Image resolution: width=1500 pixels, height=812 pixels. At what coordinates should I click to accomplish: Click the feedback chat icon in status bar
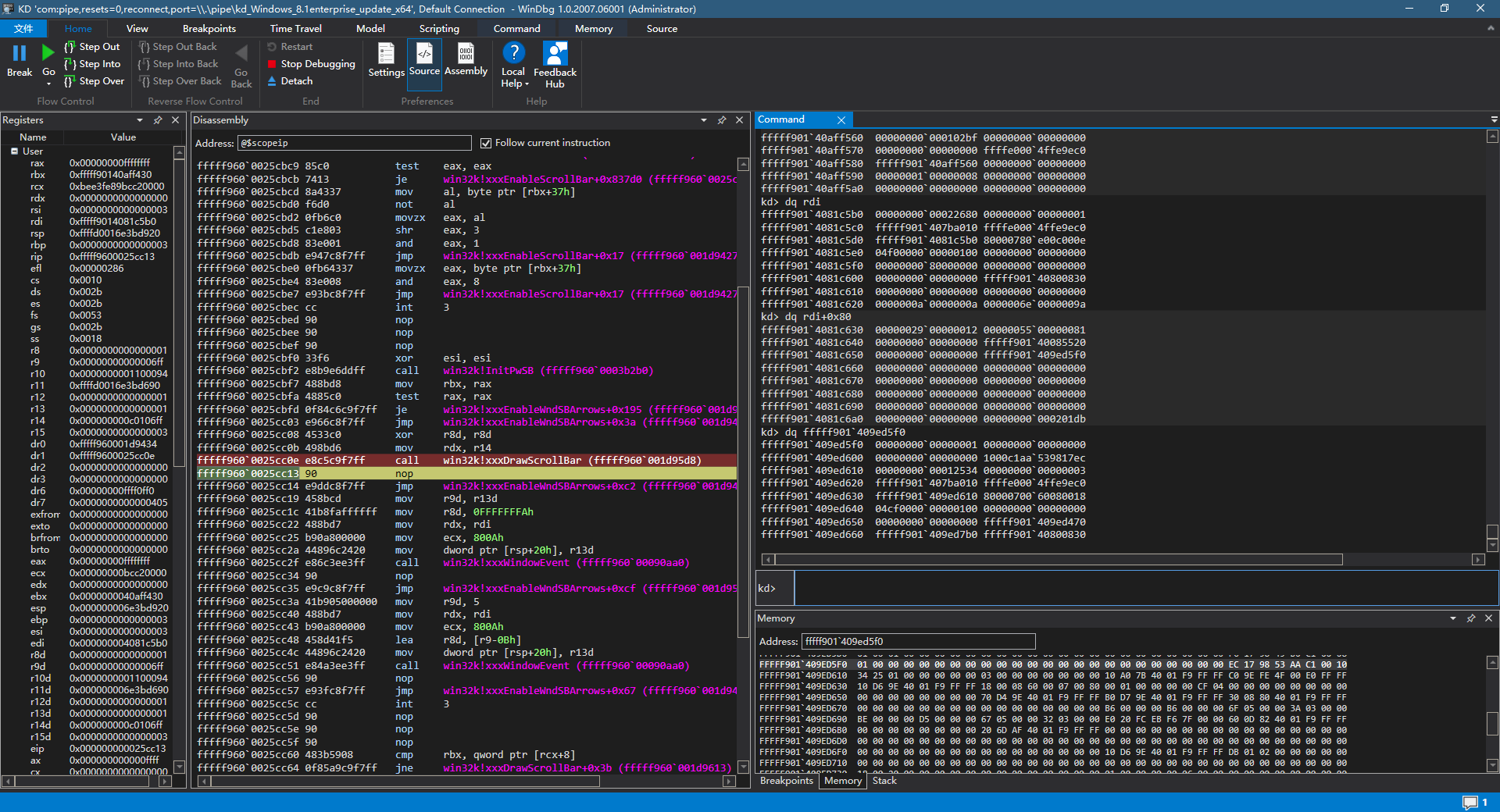[1470, 803]
